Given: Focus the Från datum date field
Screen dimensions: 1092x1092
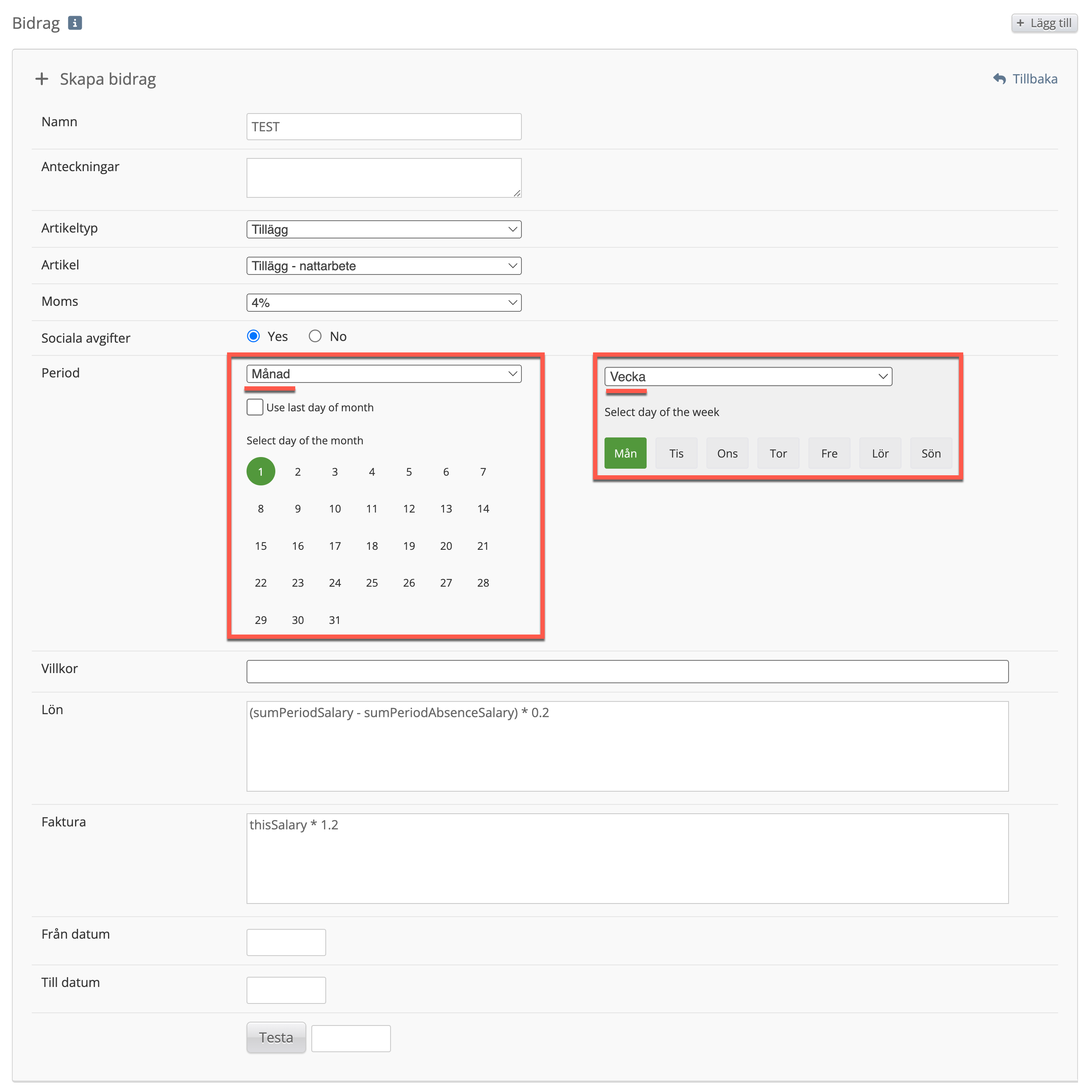Looking at the screenshot, I should tap(286, 942).
